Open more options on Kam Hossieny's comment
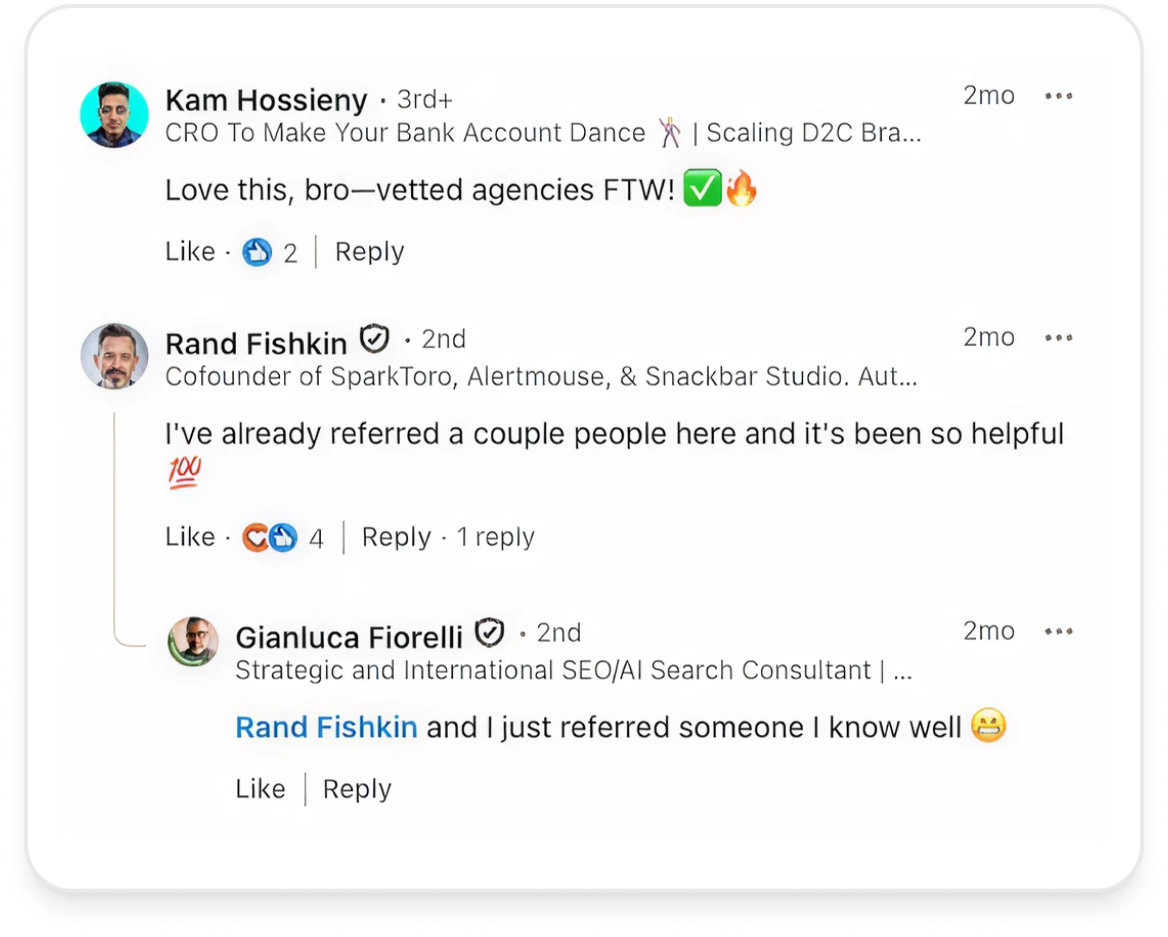 click(x=1058, y=97)
